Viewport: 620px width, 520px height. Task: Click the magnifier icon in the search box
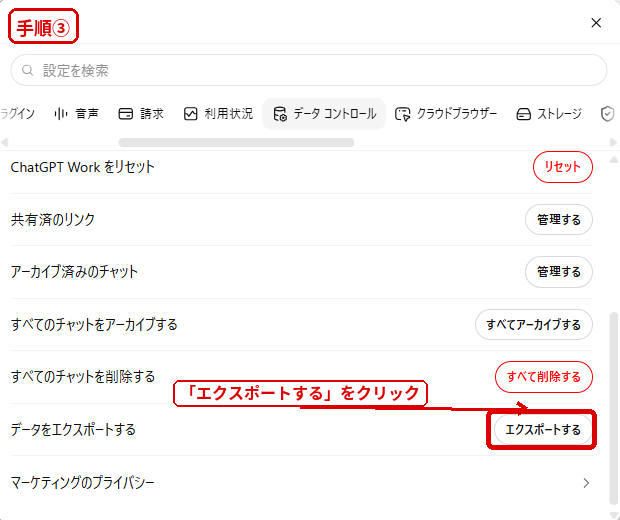(x=27, y=70)
